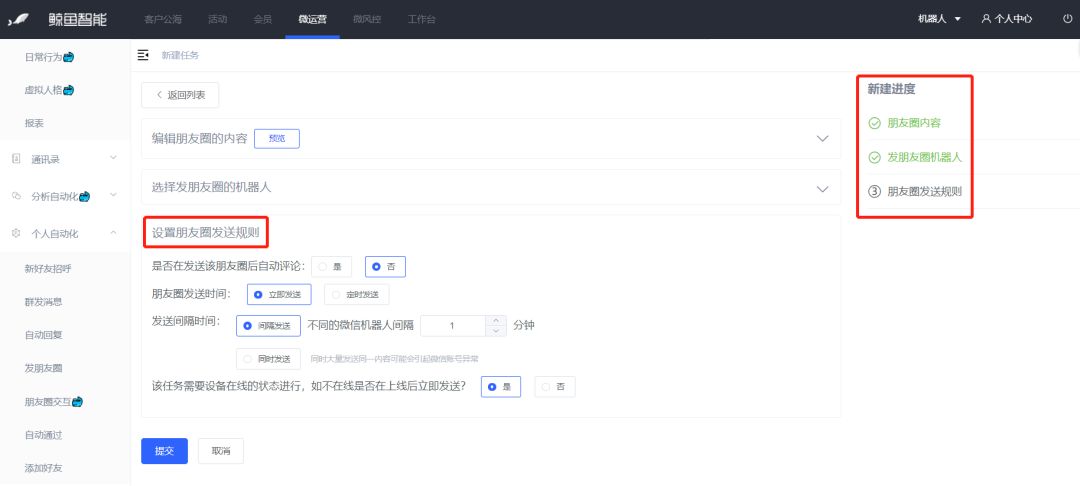This screenshot has width=1080, height=486.
Task: Select 同时发送 simultaneous option
Action: coord(268,359)
